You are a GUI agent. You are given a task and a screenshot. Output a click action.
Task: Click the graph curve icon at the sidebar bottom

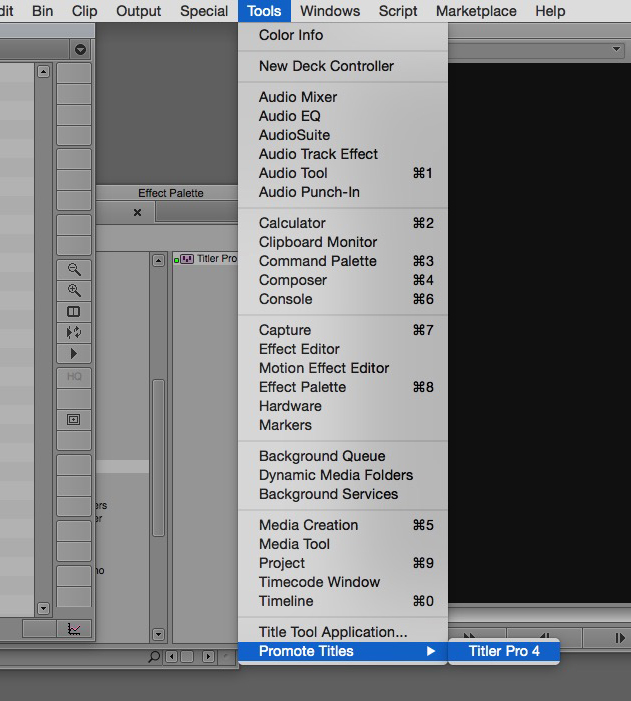pos(74,629)
